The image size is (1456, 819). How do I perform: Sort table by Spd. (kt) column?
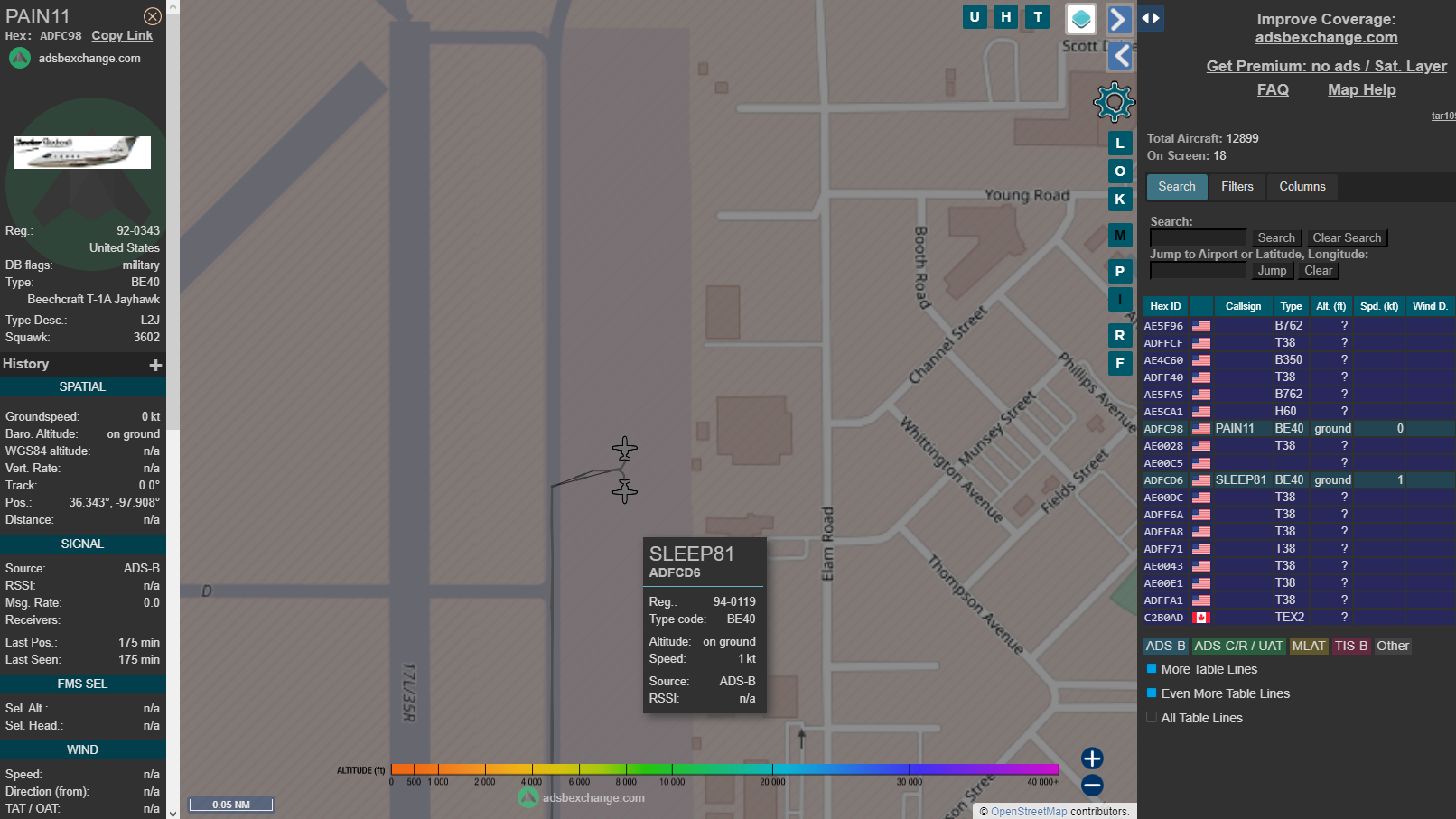[x=1379, y=306]
